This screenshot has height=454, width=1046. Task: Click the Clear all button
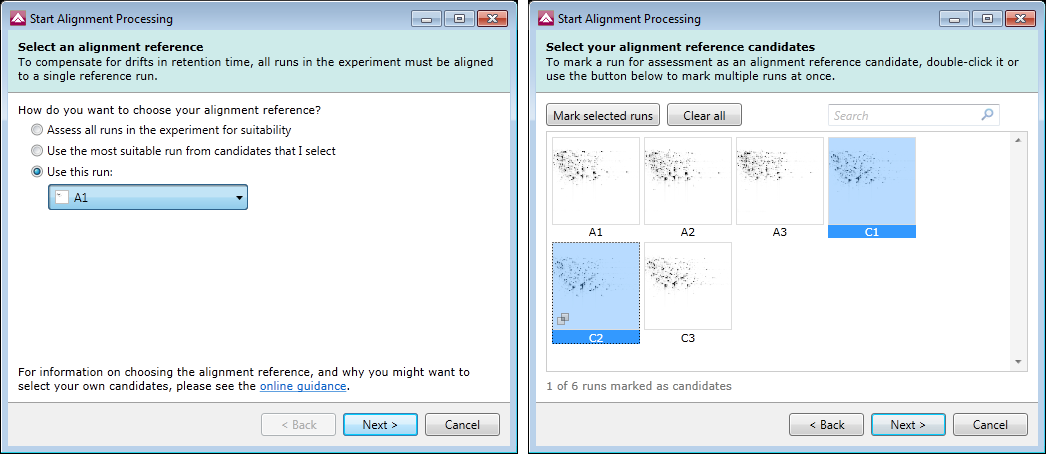click(704, 115)
